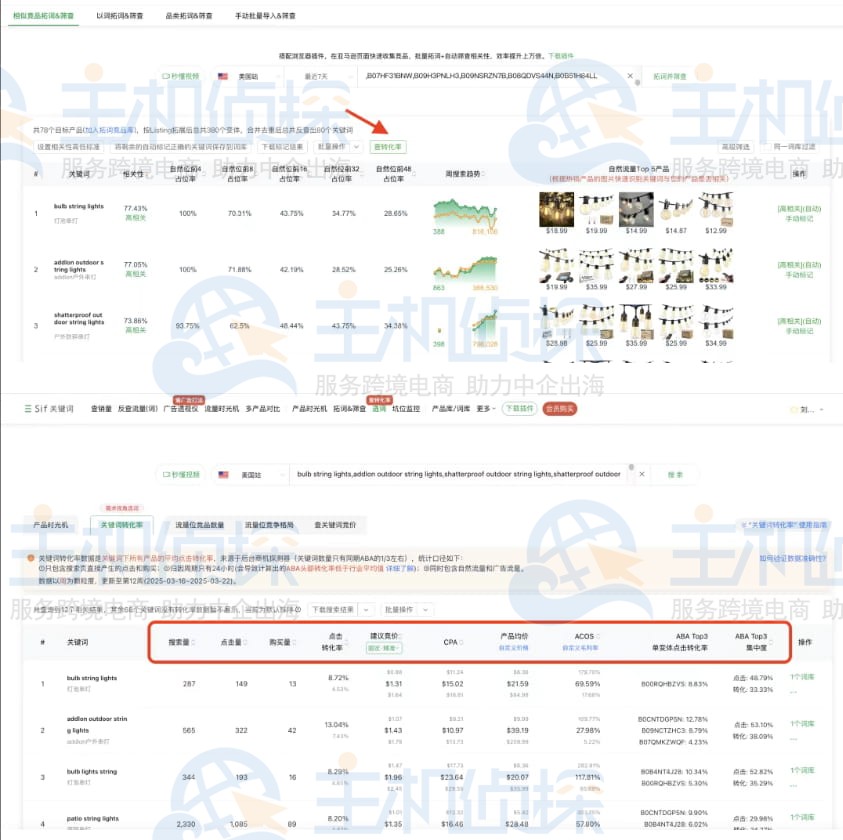Click the red 会员购买 button
The height and width of the screenshot is (840, 843).
pos(560,409)
